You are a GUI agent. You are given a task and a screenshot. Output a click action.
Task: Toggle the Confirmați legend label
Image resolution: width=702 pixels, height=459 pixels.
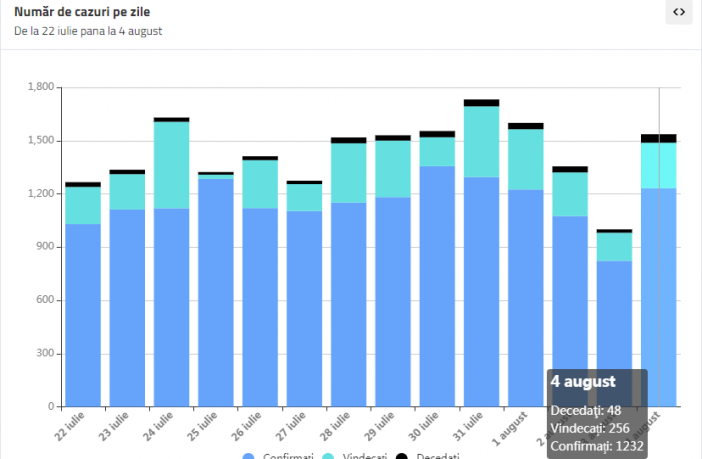click(x=286, y=456)
